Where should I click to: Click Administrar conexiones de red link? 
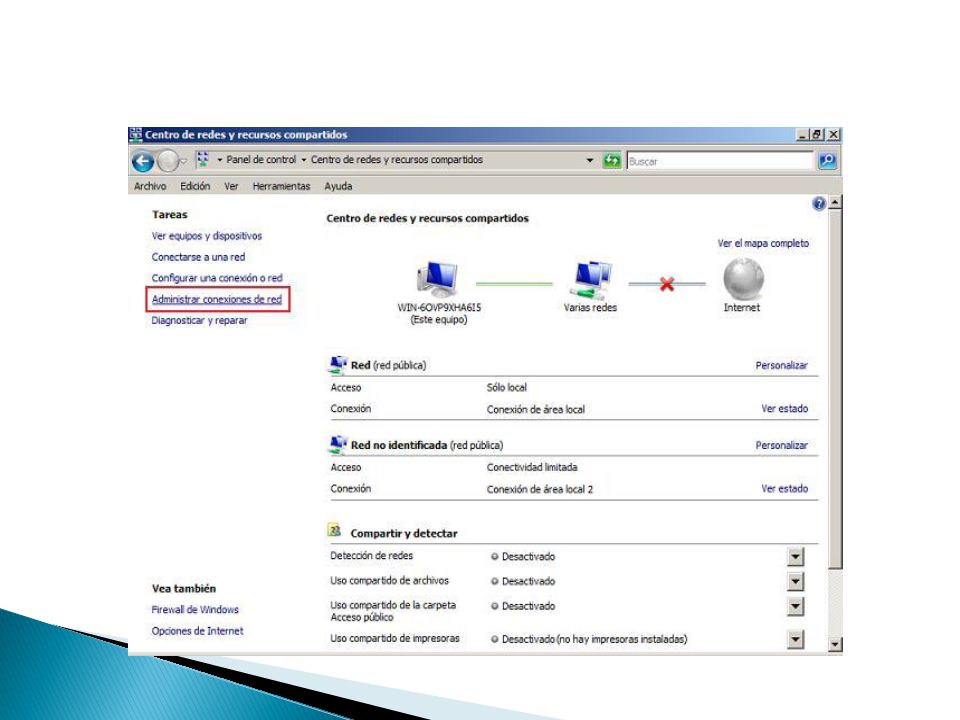click(x=217, y=299)
